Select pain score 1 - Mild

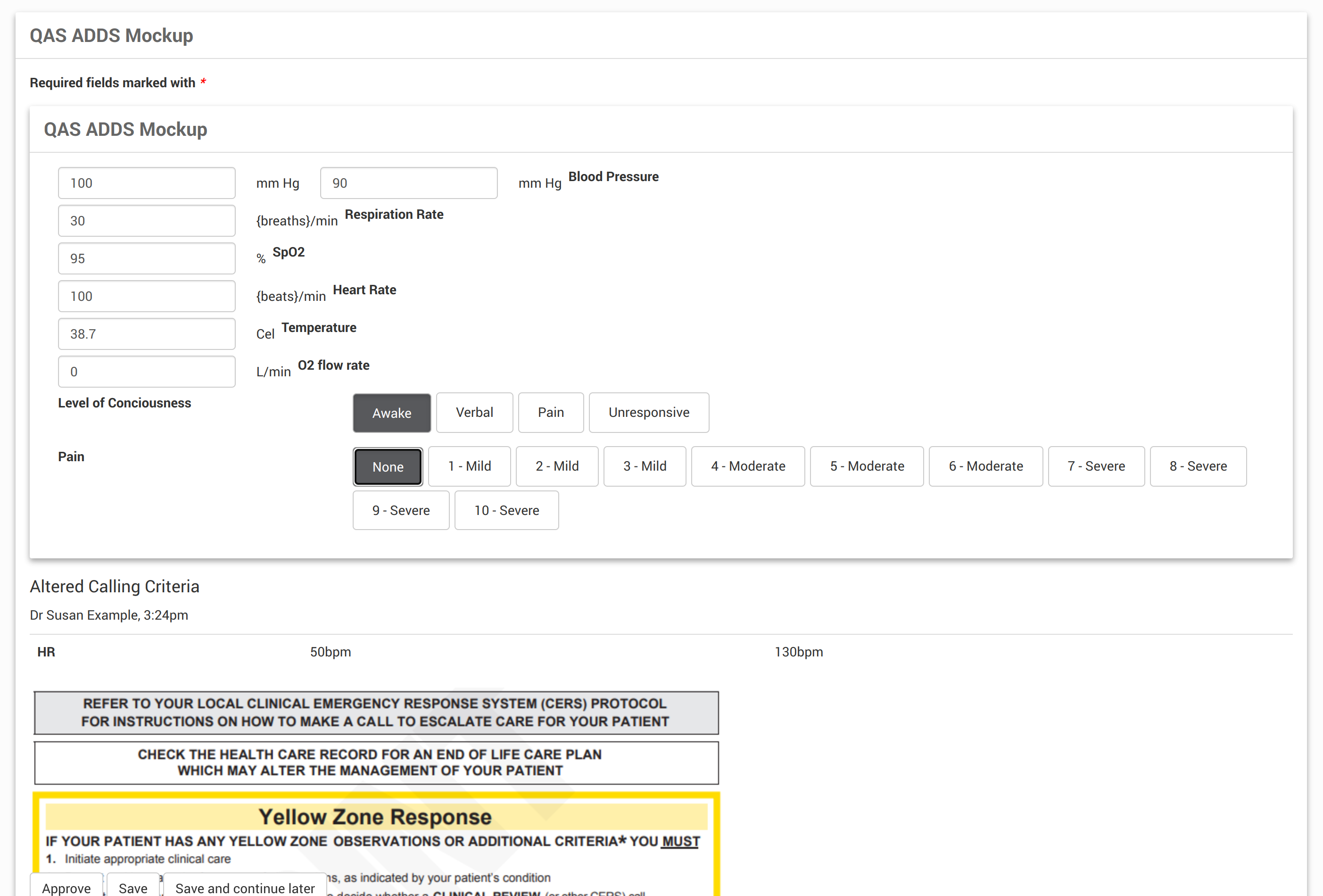(469, 466)
